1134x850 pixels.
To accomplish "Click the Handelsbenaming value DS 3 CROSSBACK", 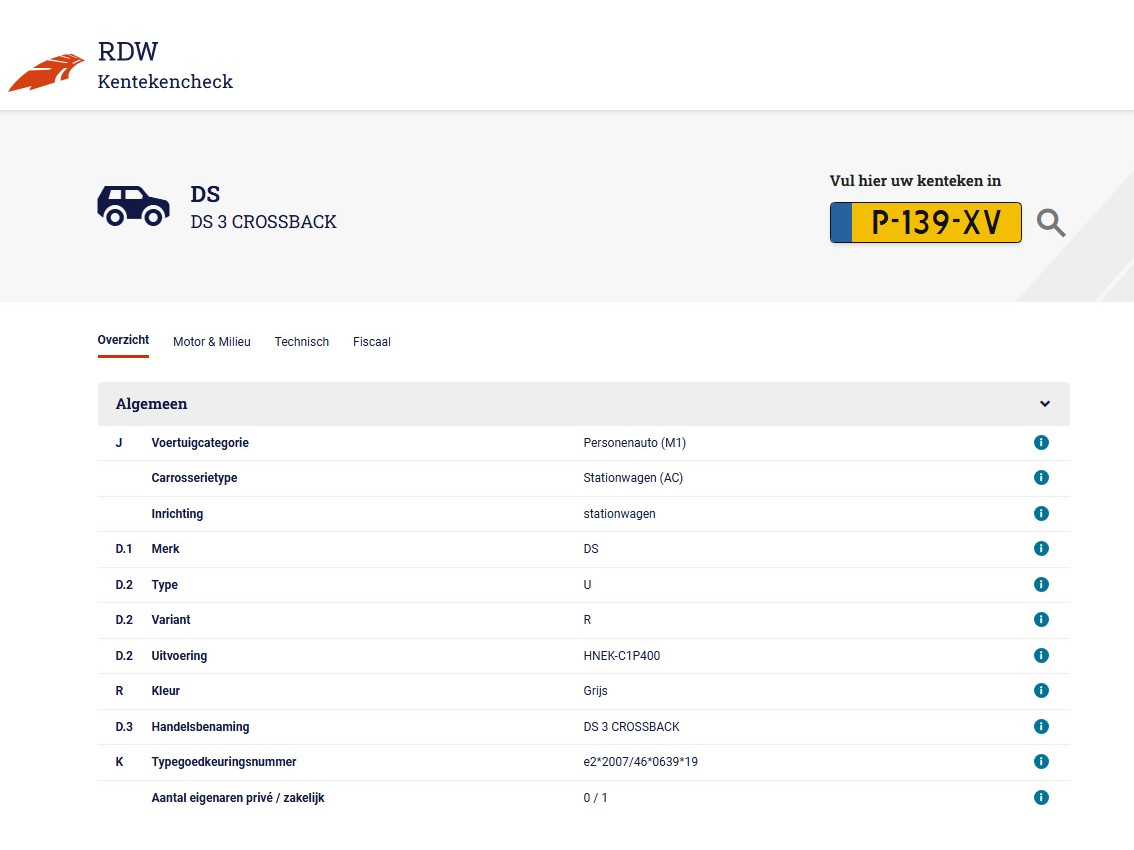I will click(631, 726).
